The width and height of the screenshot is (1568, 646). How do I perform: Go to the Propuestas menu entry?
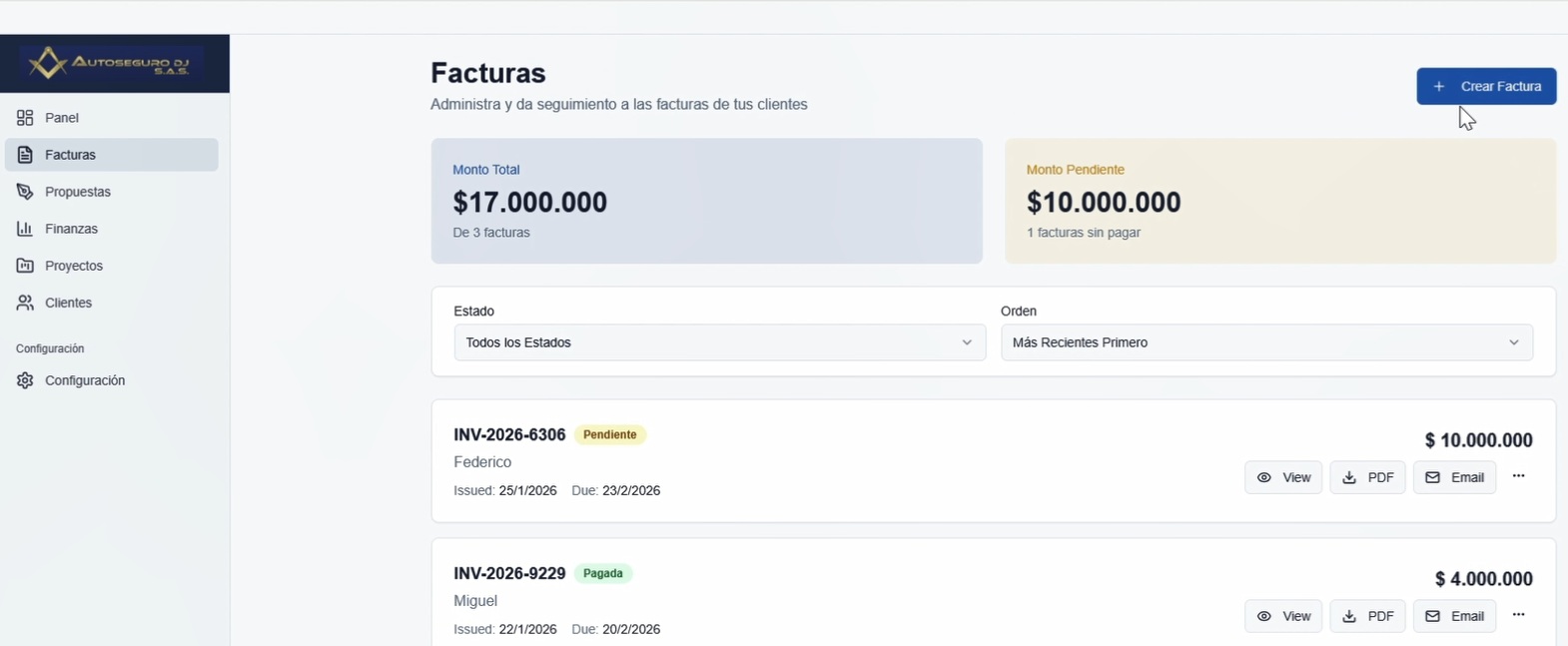pos(78,192)
